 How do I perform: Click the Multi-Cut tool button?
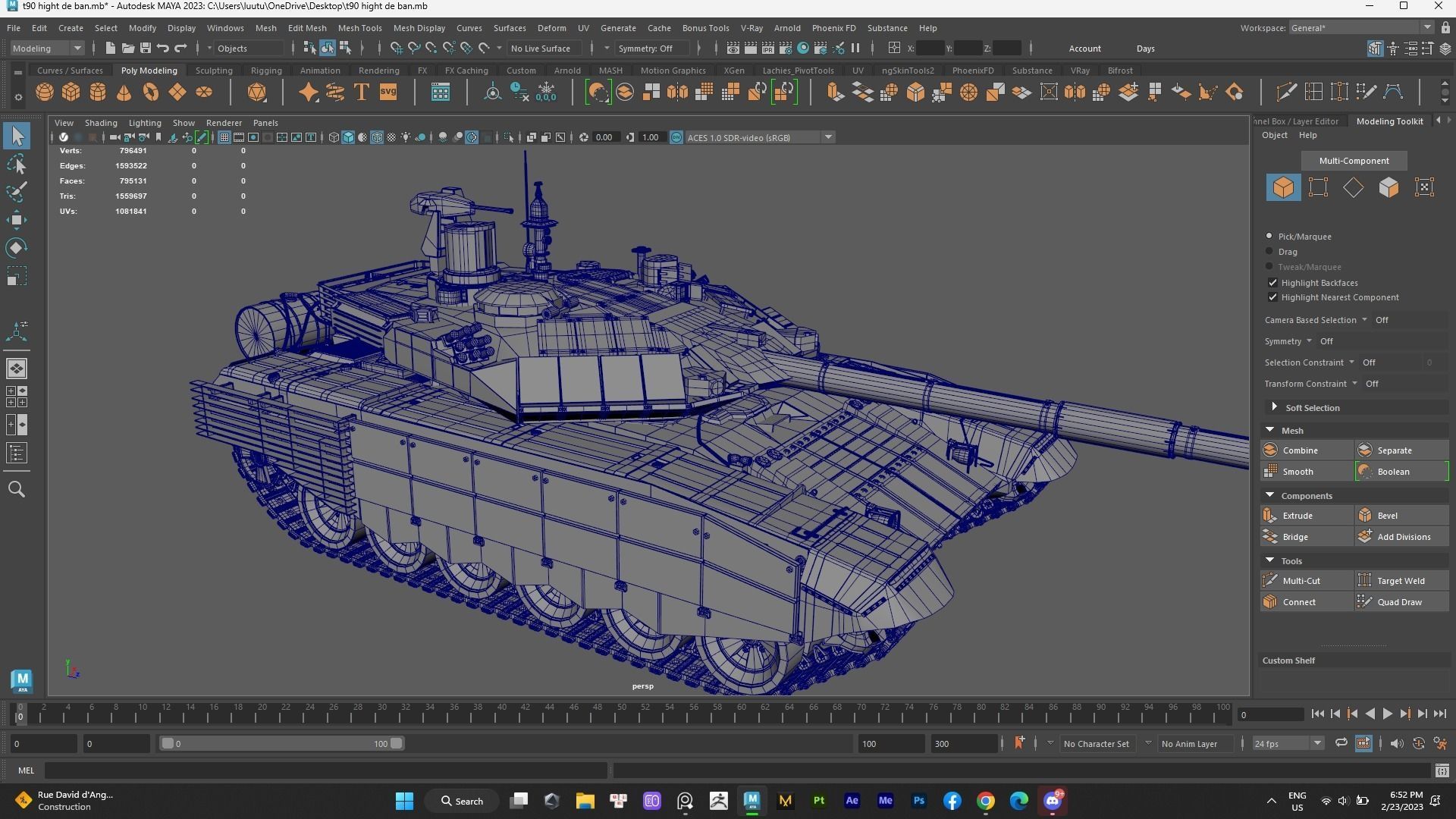[1307, 581]
